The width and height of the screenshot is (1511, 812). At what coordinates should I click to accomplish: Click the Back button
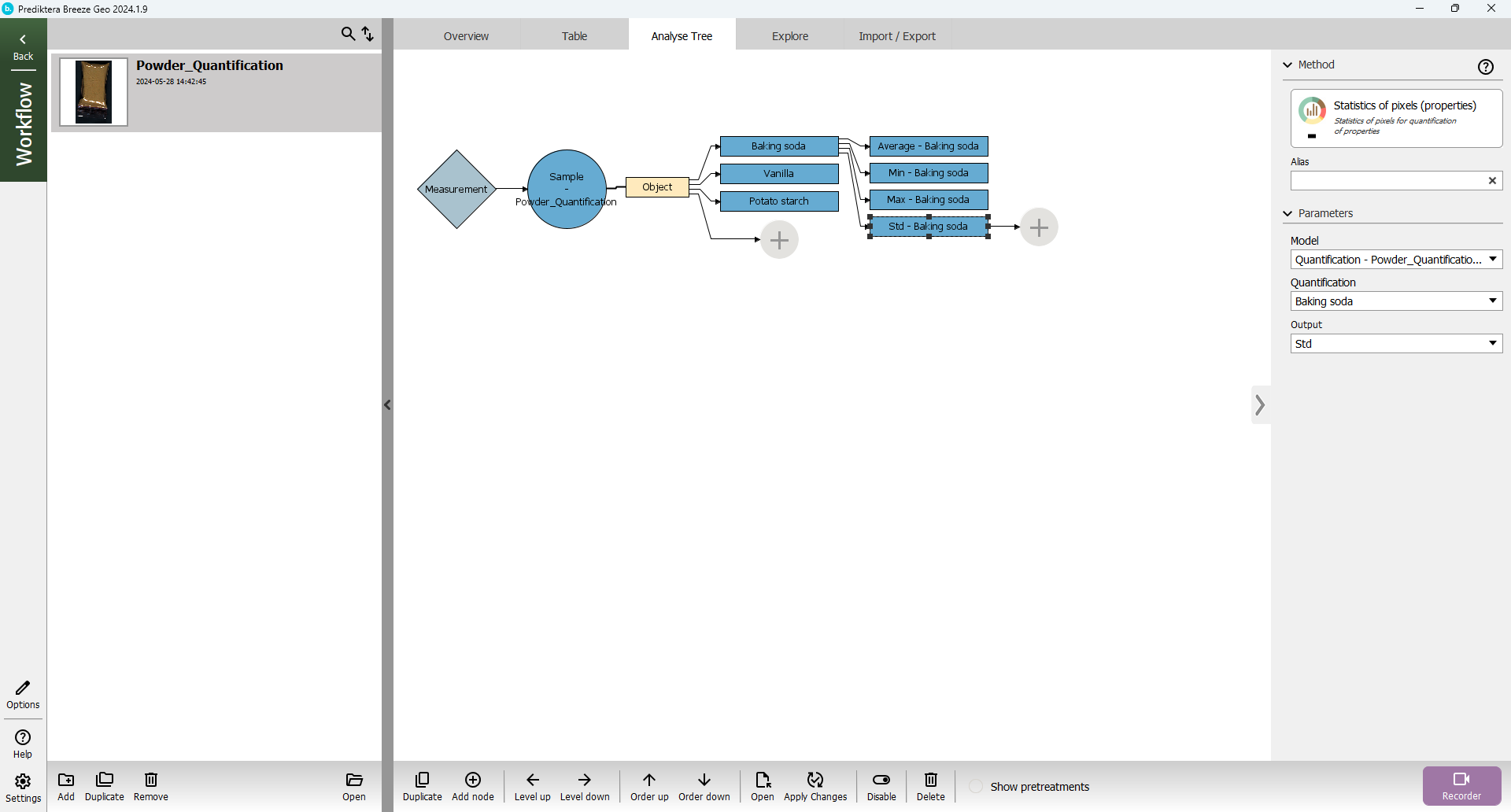[23, 47]
